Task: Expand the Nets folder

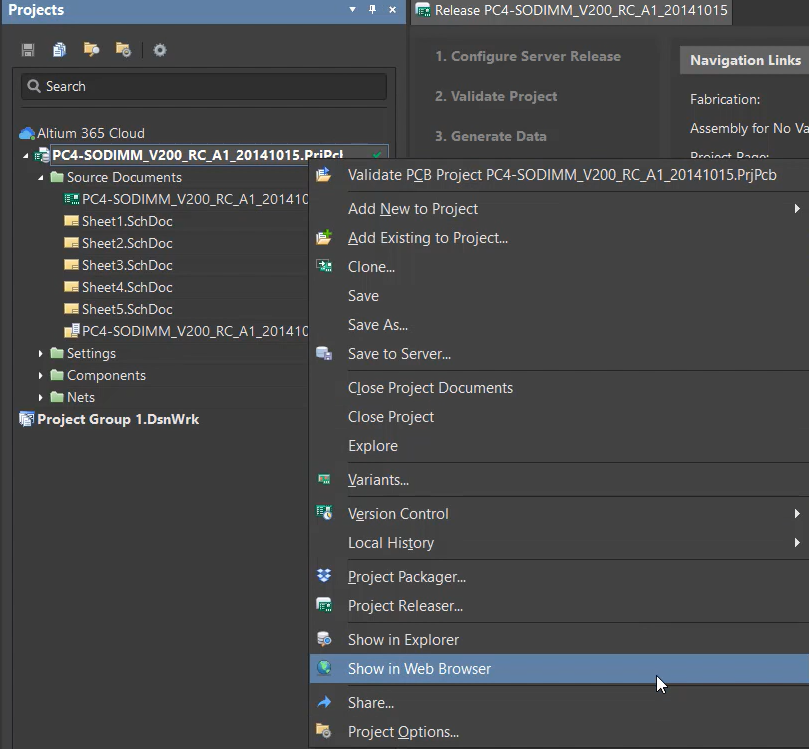Action: pyautogui.click(x=42, y=397)
